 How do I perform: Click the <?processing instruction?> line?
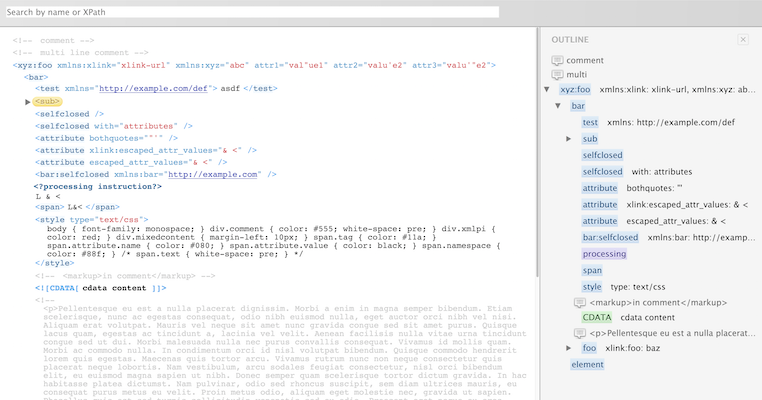[x=98, y=187]
